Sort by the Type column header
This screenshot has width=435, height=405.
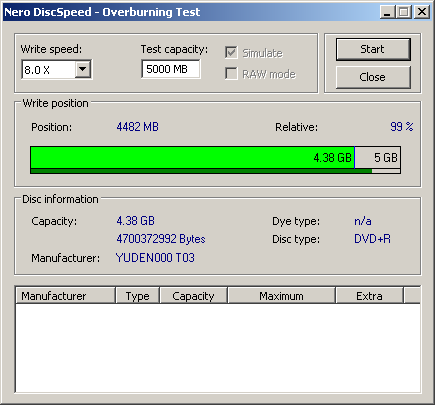[138, 296]
